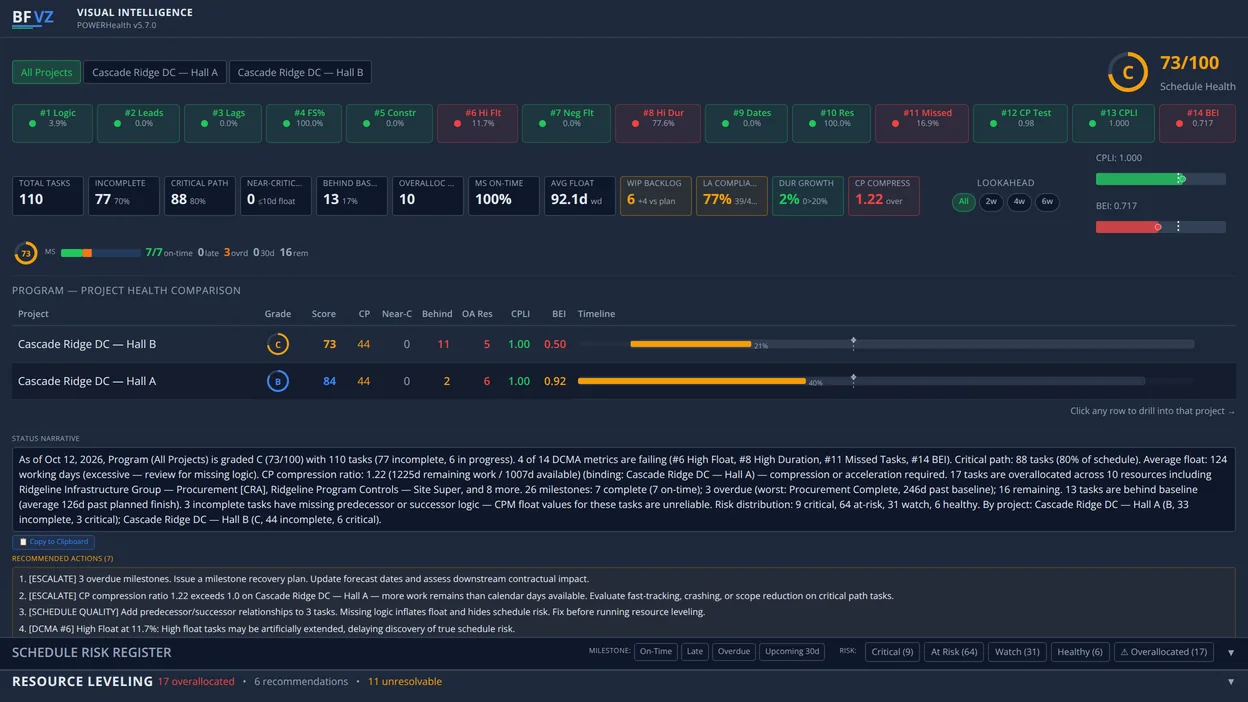Open the #12 CP Test metric card
The image size is (1248, 702).
pos(1020,123)
